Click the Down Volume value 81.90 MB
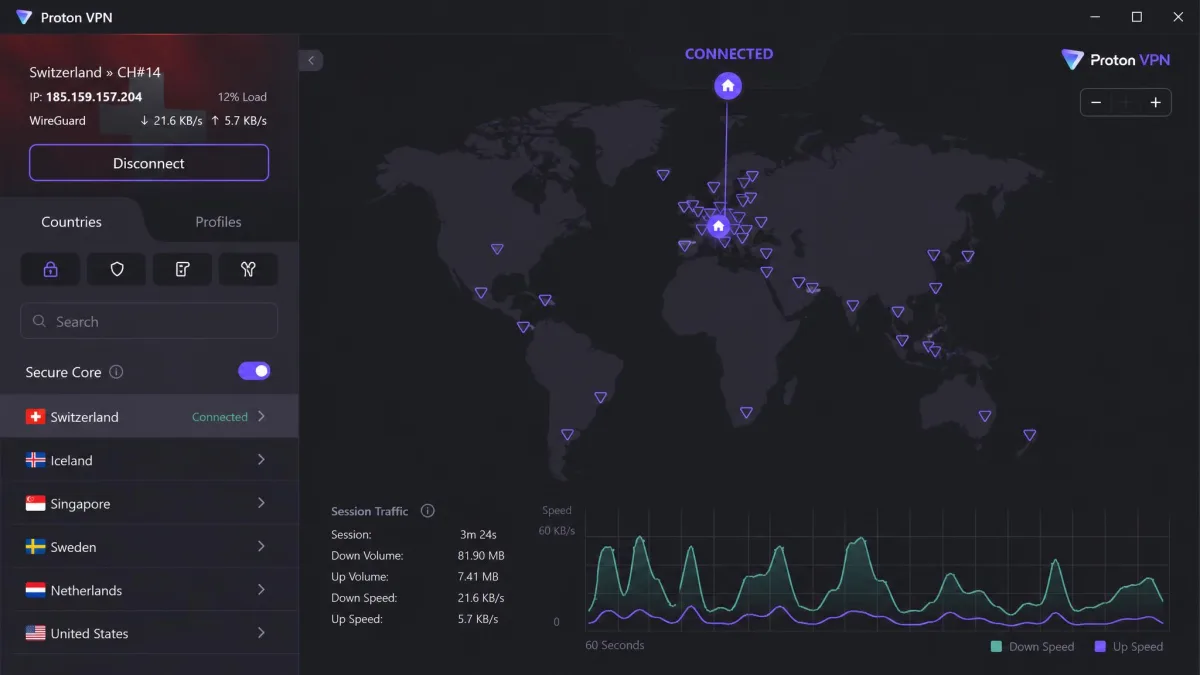1200x675 pixels. pos(482,556)
